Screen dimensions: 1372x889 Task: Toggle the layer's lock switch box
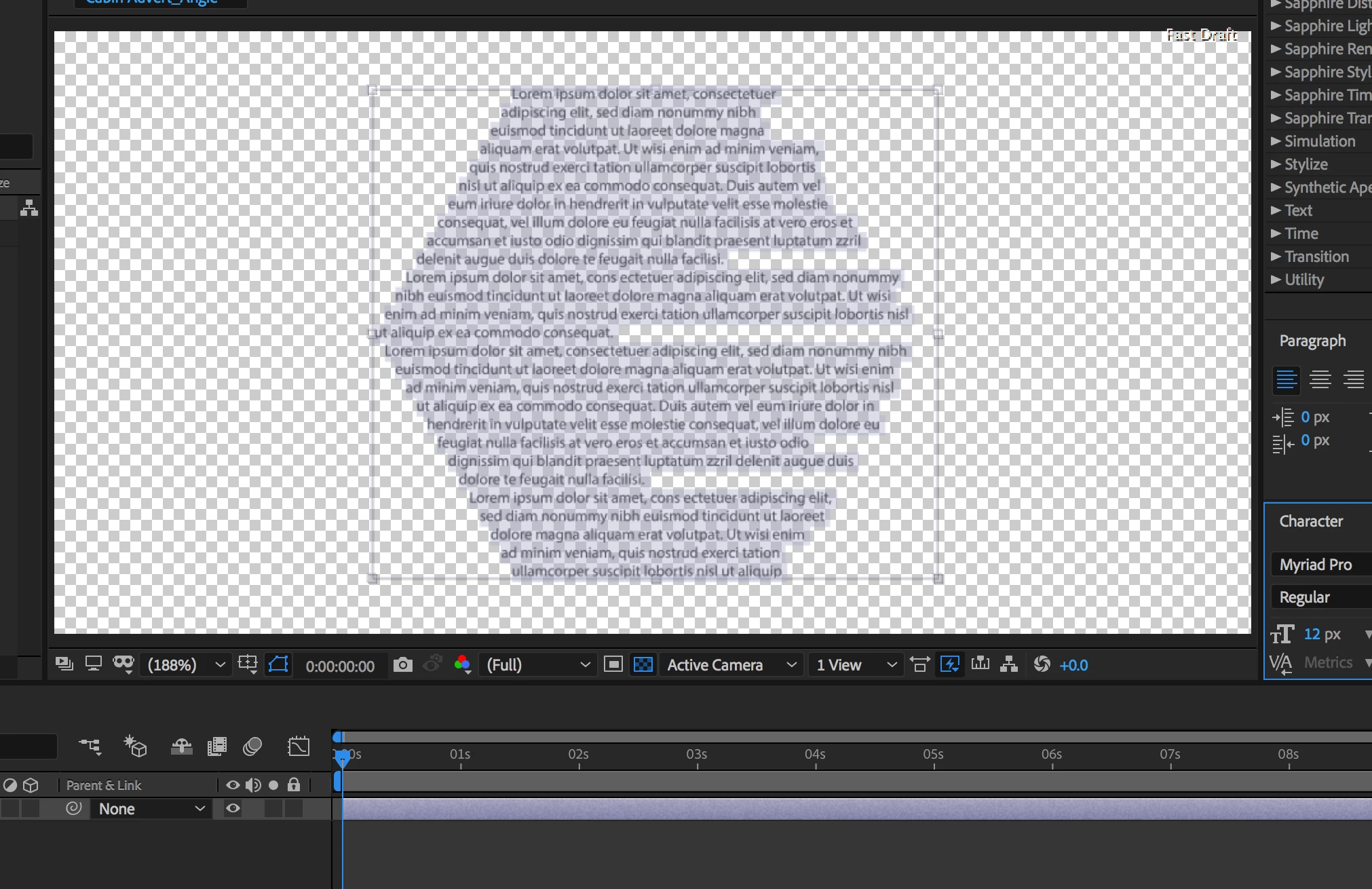click(x=294, y=808)
